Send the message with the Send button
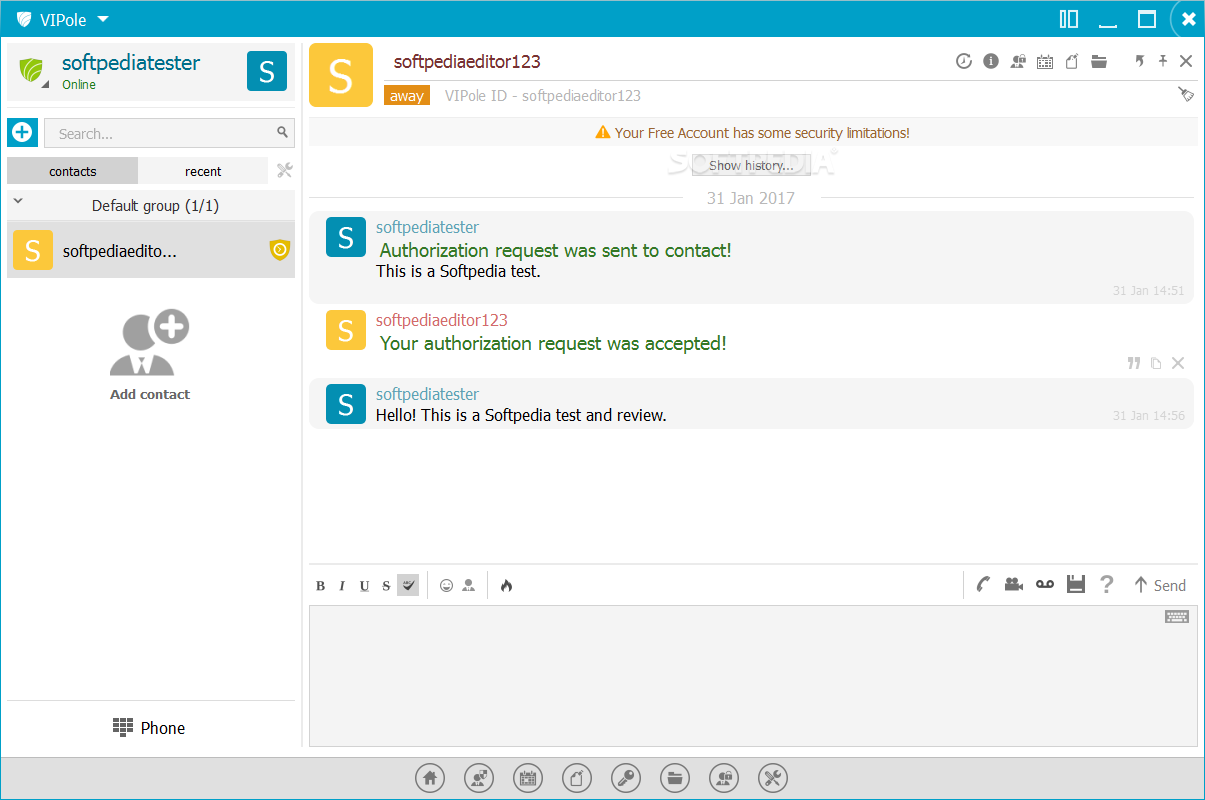1205x800 pixels. 1159,585
